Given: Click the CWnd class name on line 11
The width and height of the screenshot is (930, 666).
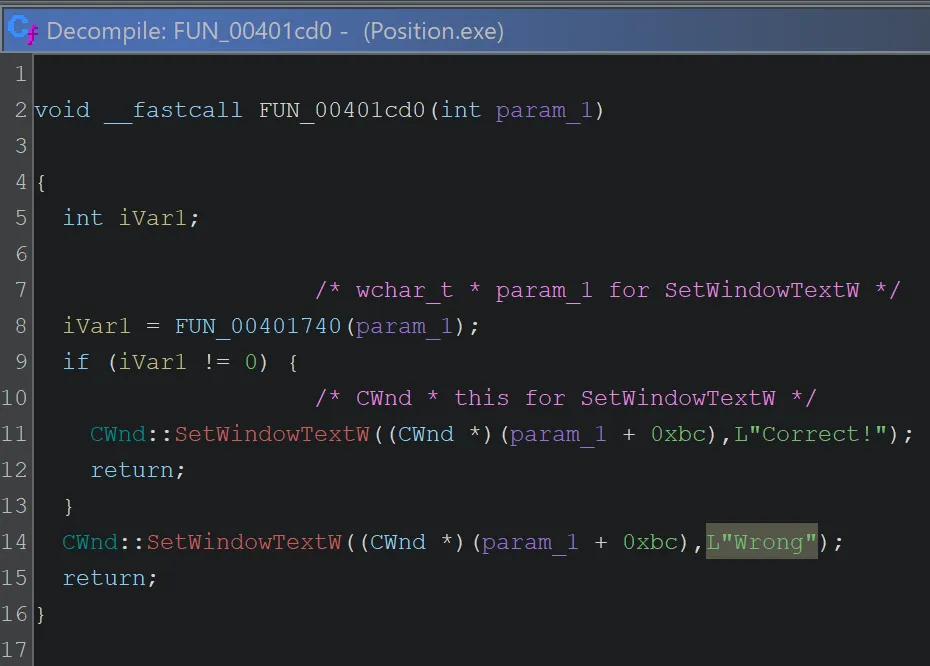Looking at the screenshot, I should pyautogui.click(x=118, y=434).
